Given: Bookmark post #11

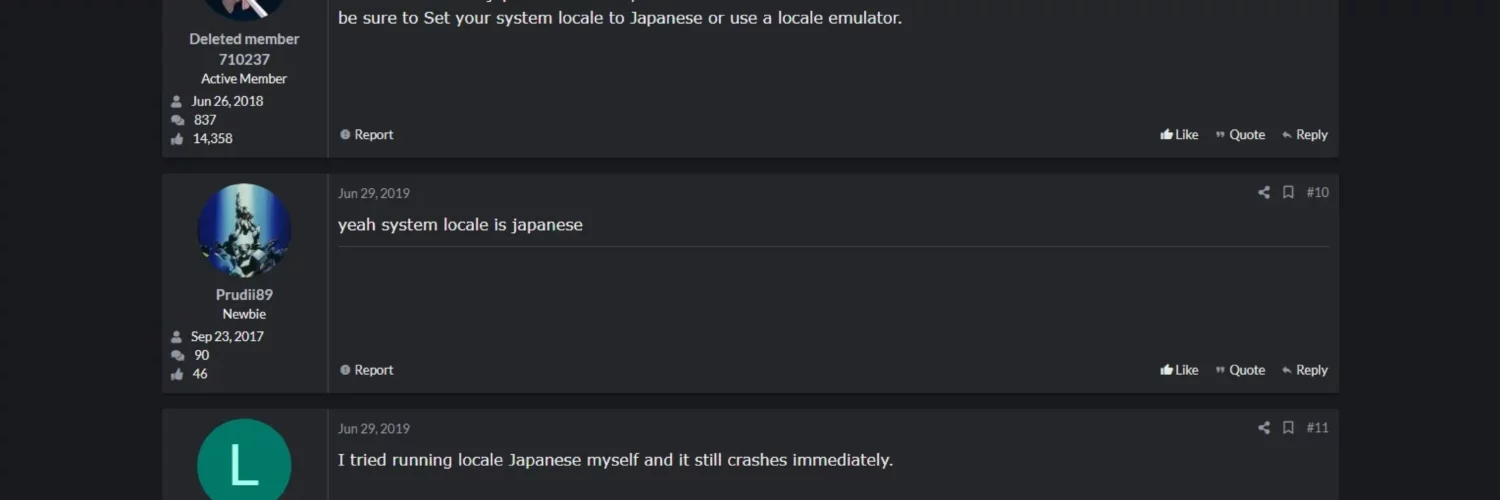Looking at the screenshot, I should pyautogui.click(x=1288, y=428).
